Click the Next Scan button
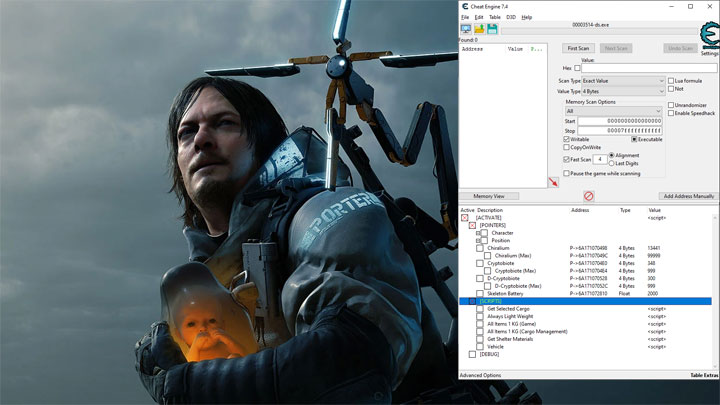 click(616, 48)
